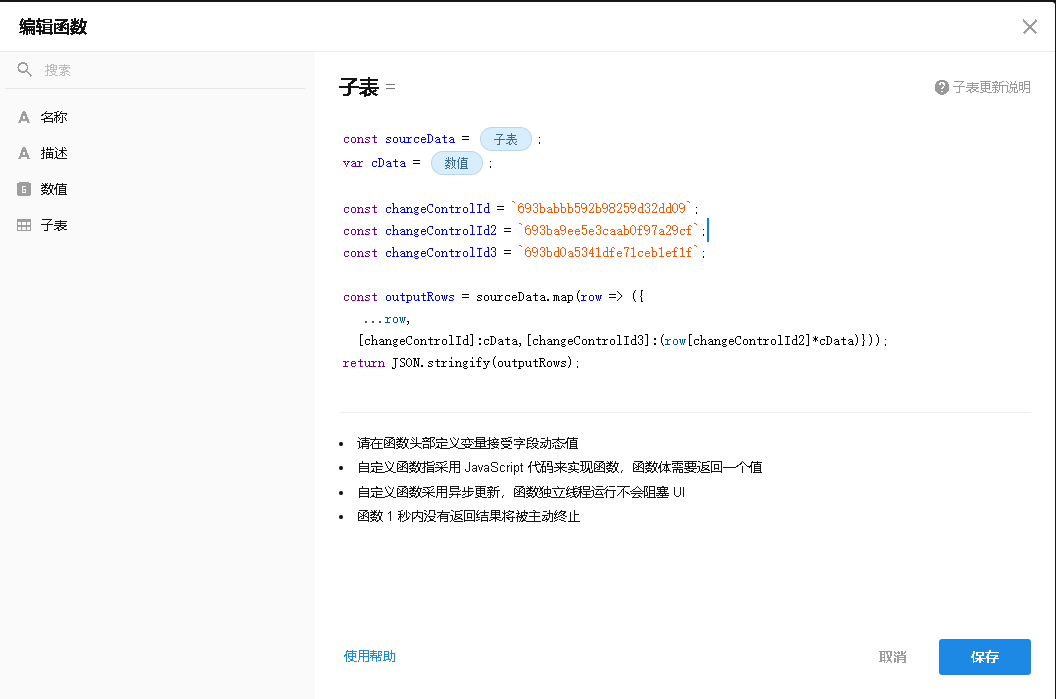The height and width of the screenshot is (699, 1056).
Task: Select the 名称 field in sidebar
Action: pyautogui.click(x=54, y=118)
